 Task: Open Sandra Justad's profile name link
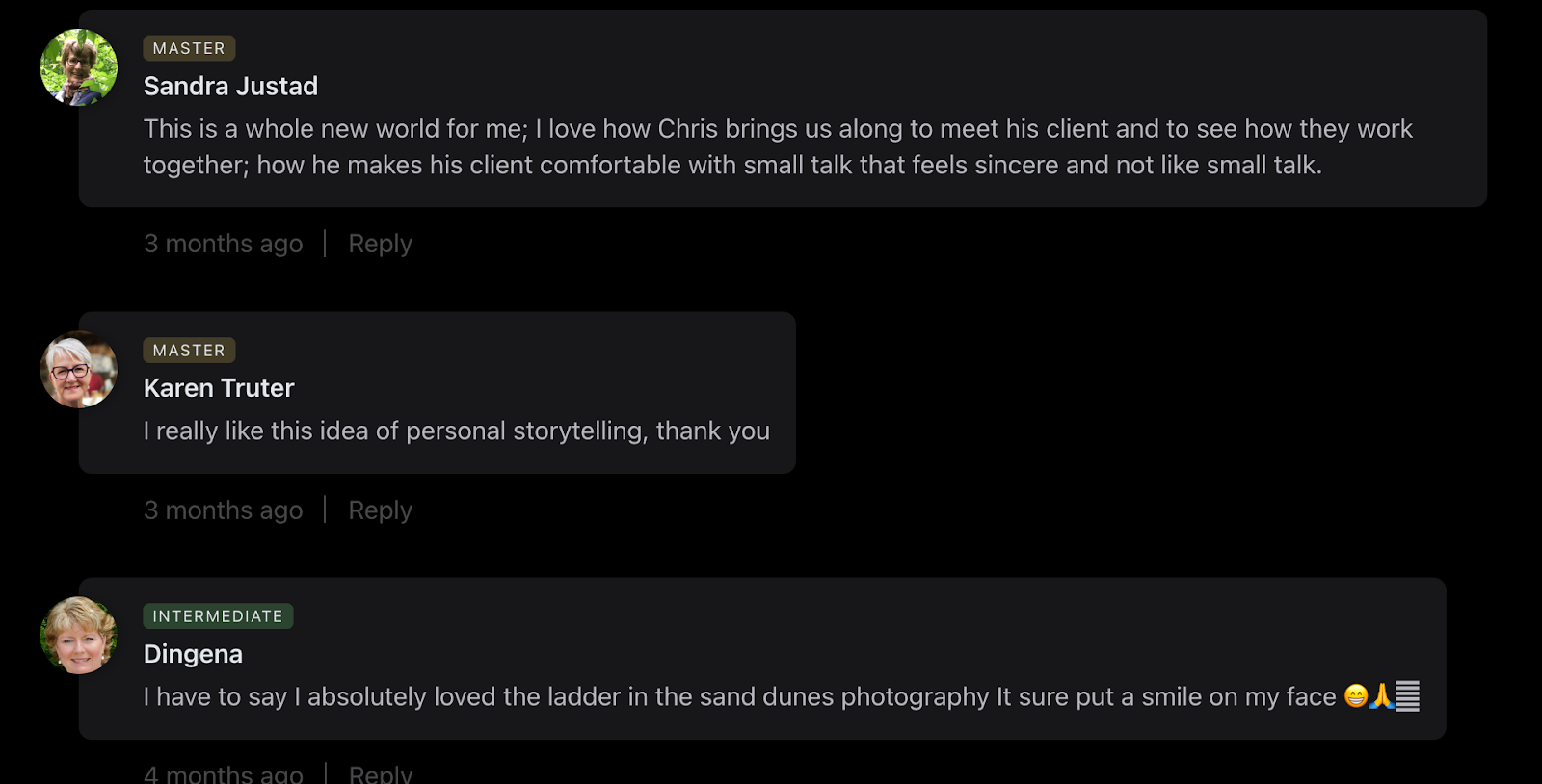click(x=230, y=87)
